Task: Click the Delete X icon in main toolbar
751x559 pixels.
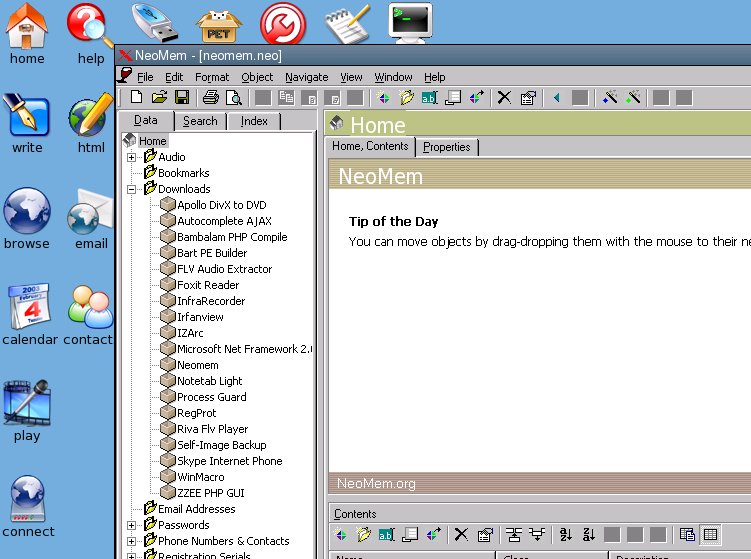Action: [x=504, y=98]
